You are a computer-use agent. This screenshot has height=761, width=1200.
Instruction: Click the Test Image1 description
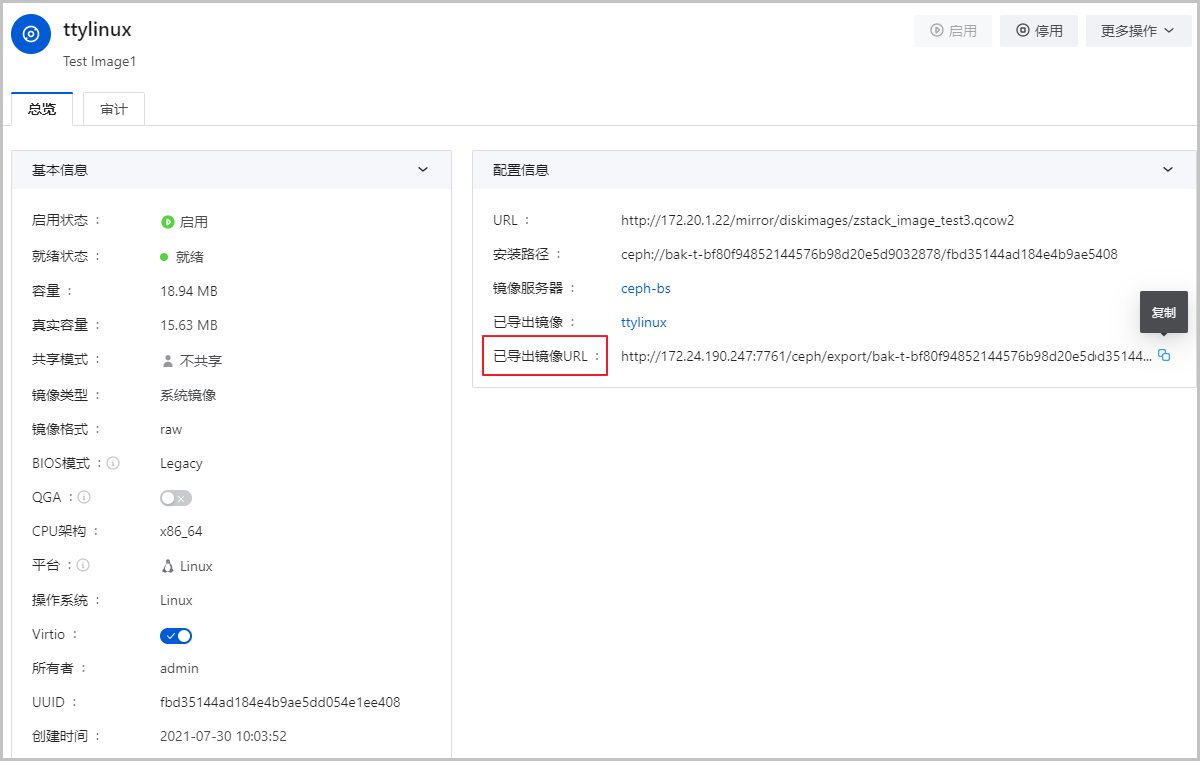99,61
